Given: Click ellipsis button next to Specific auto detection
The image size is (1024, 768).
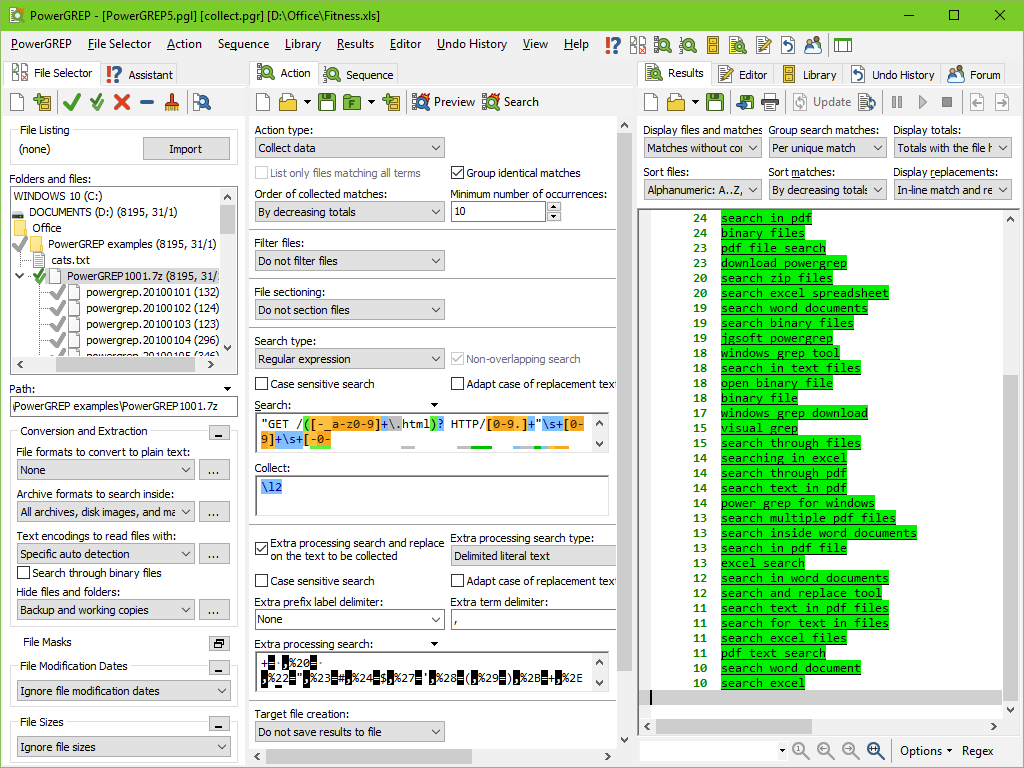Looking at the screenshot, I should 214,554.
